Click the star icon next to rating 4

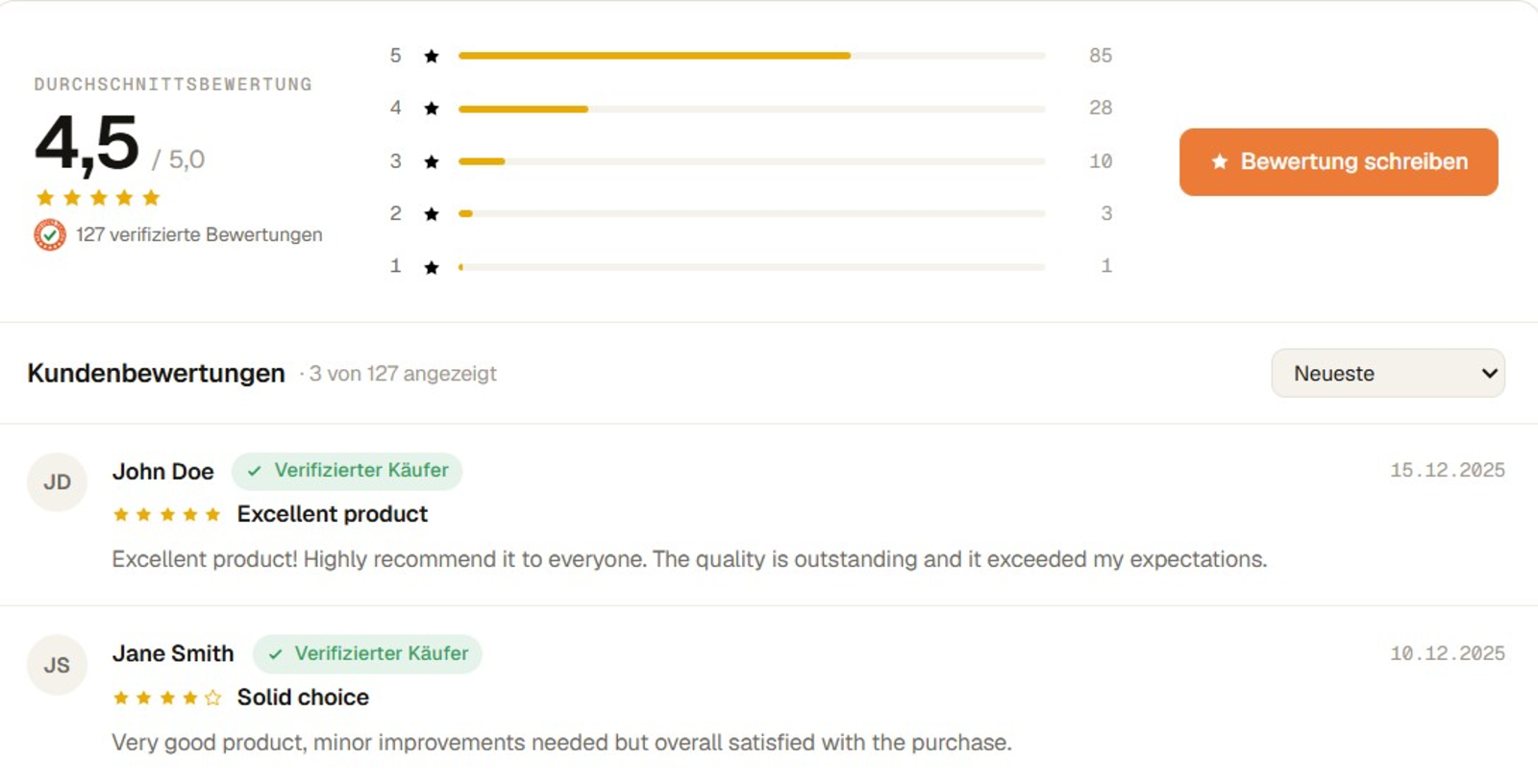[x=432, y=109]
